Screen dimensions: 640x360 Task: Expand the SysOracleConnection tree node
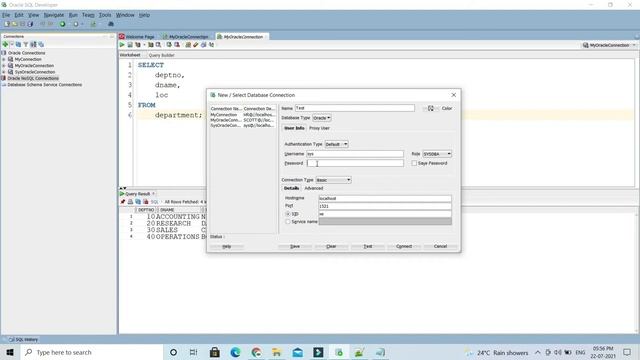coord(4,72)
